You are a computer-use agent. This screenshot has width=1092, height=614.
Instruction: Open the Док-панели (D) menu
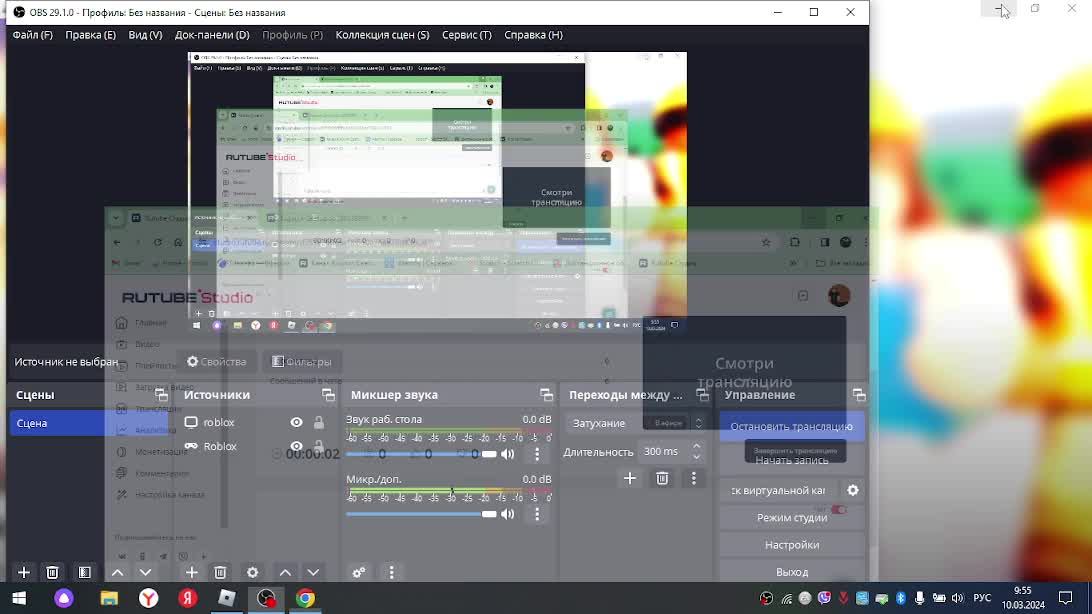(212, 35)
